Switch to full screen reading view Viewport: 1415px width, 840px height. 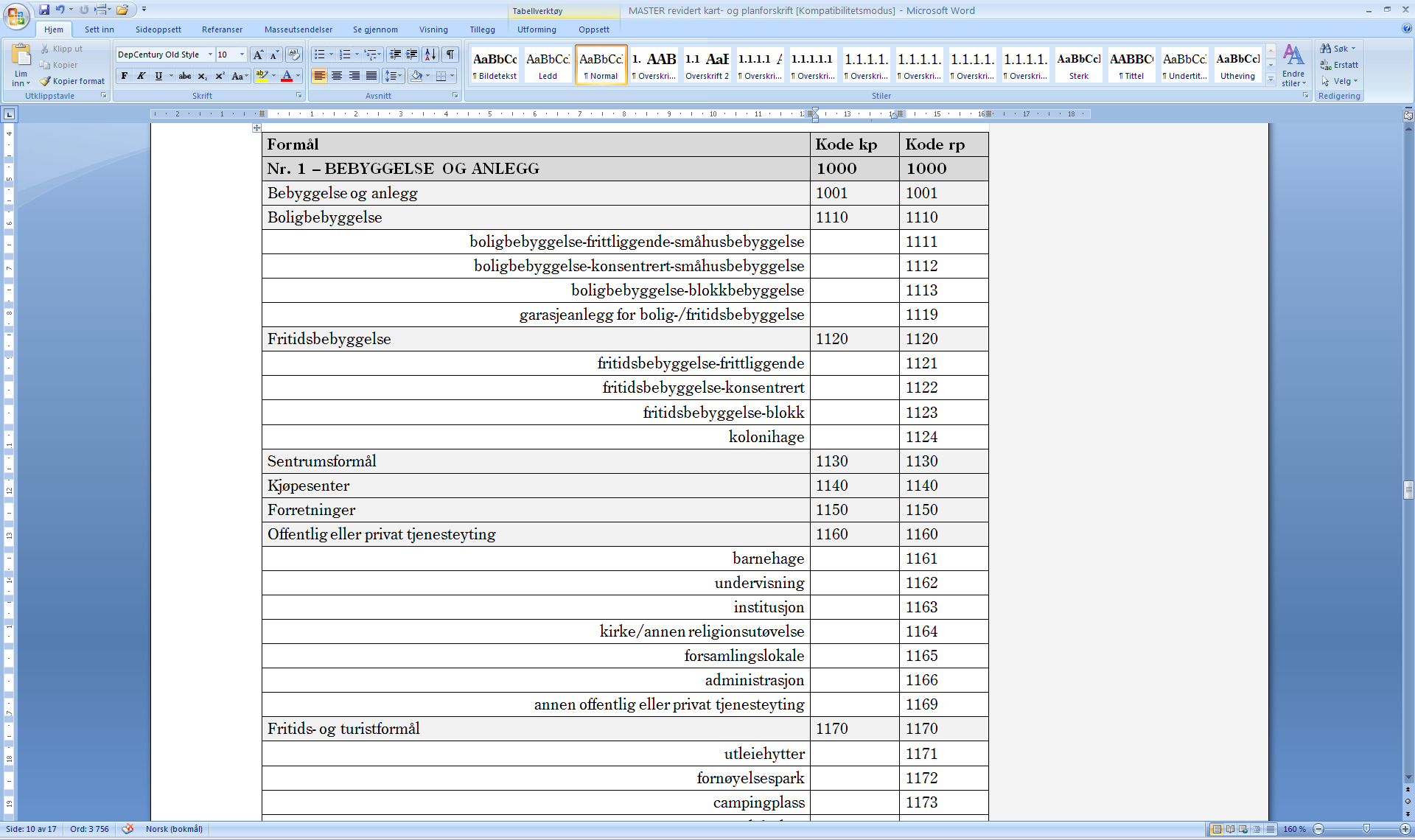coord(1230,829)
